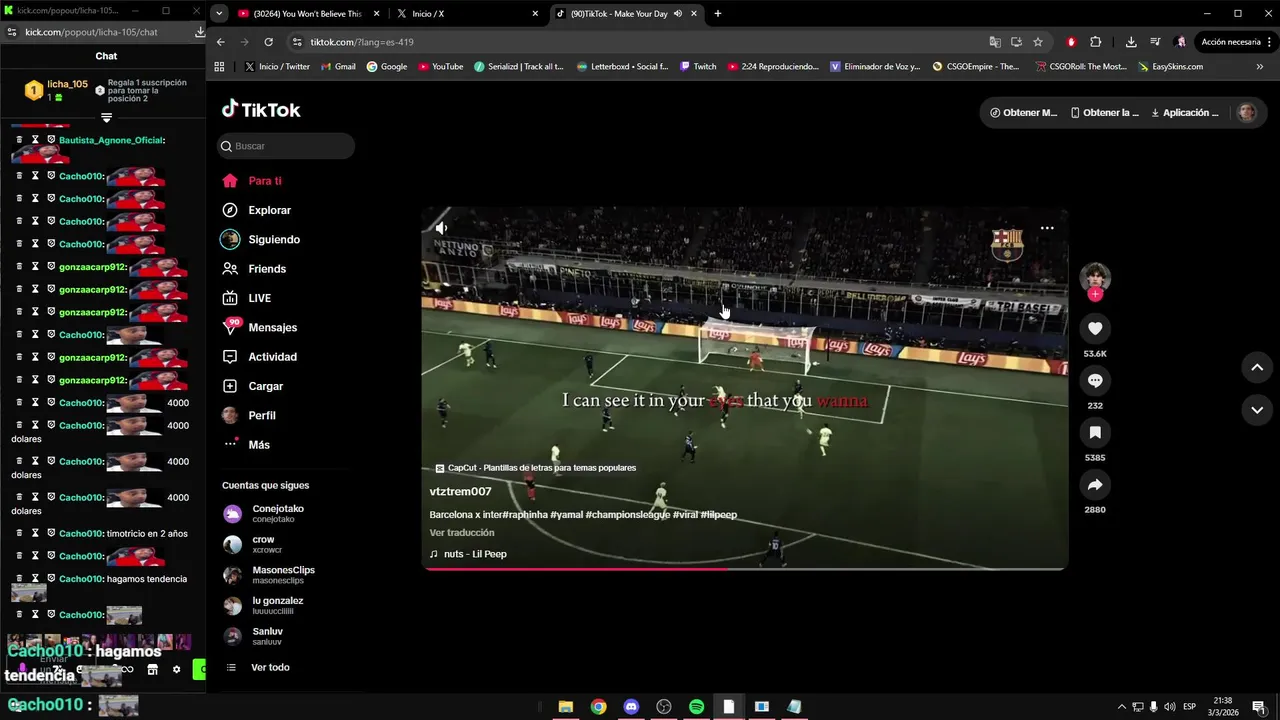This screenshot has width=1280, height=720.
Task: Open comments on the video (232)
Action: 1095,380
